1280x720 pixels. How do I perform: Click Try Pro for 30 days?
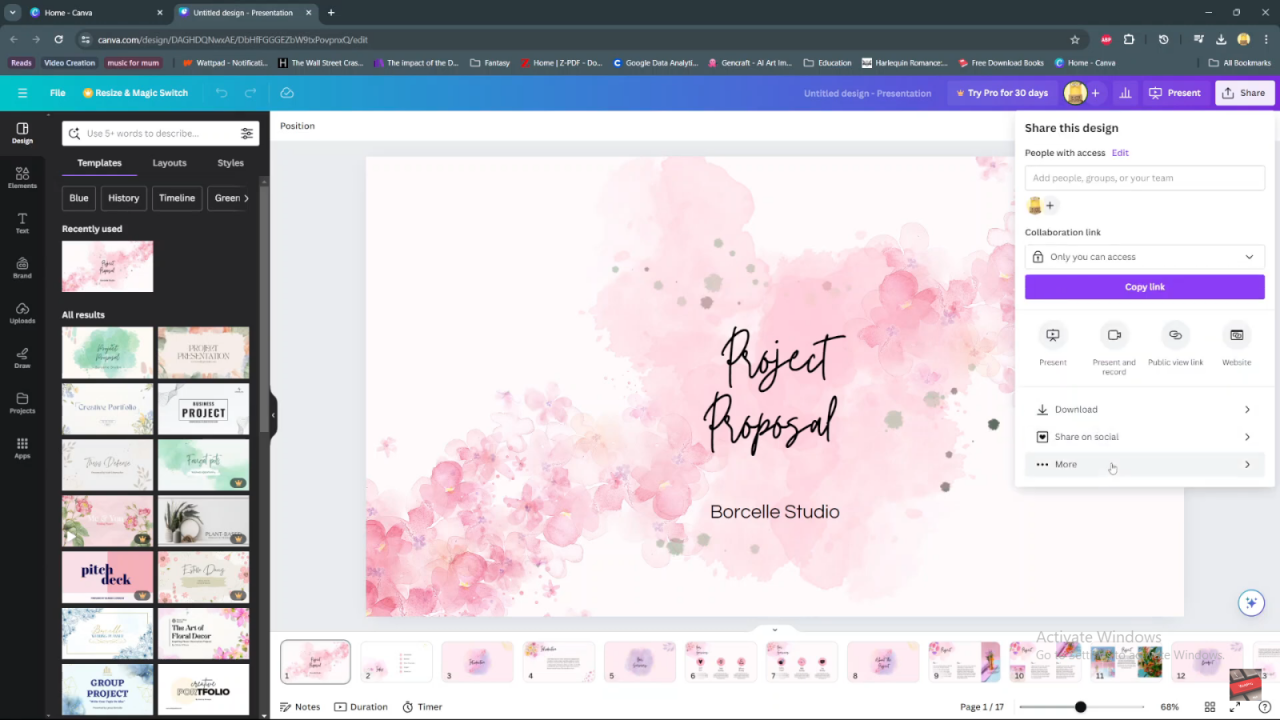[x=1002, y=93]
